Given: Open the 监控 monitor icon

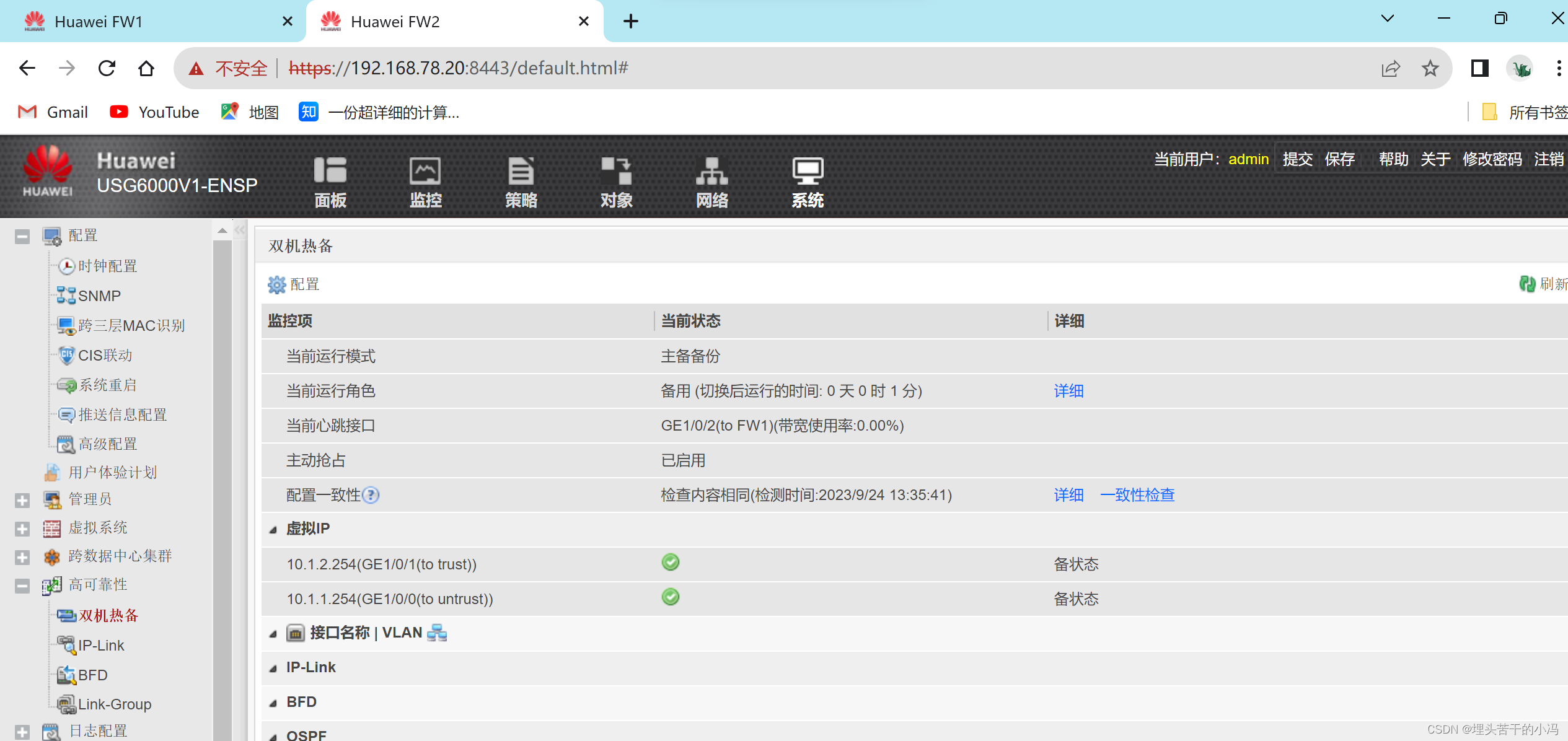Looking at the screenshot, I should [x=425, y=172].
